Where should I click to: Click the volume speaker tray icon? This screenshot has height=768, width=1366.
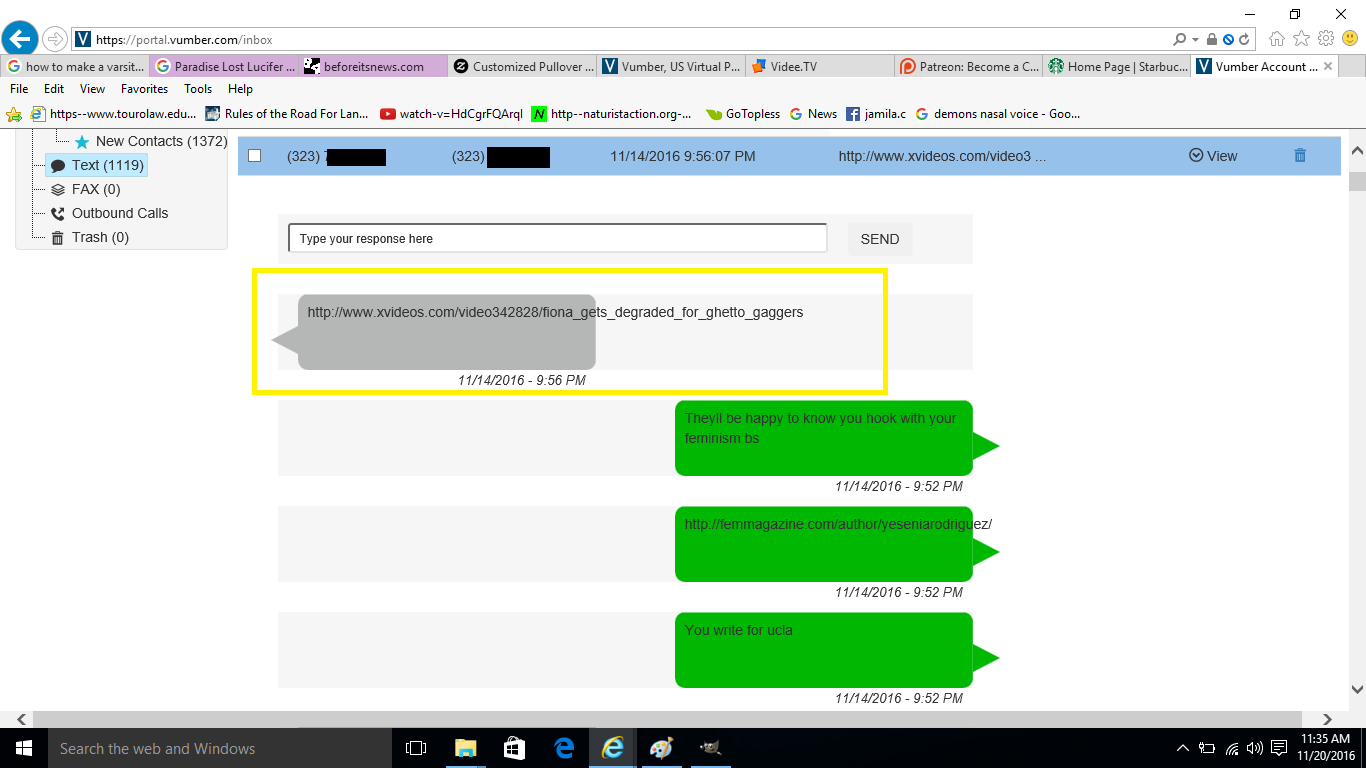pyautogui.click(x=1255, y=748)
